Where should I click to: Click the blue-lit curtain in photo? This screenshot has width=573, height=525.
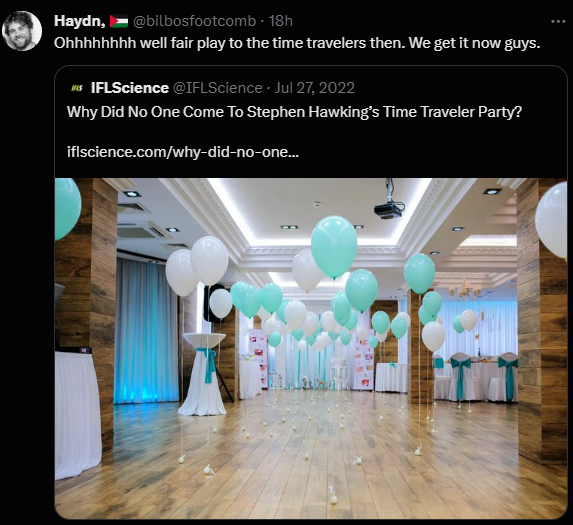tap(146, 331)
